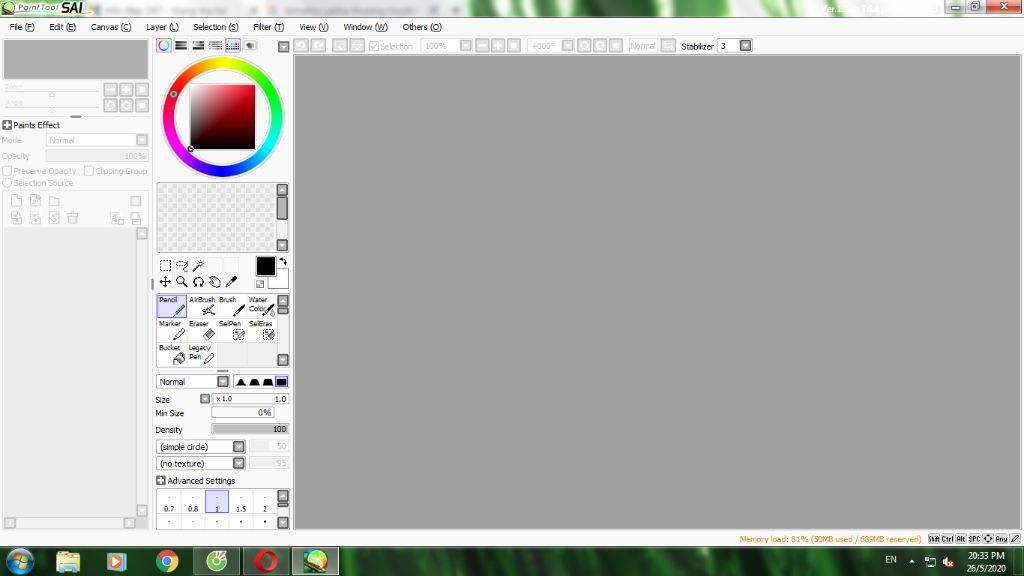The height and width of the screenshot is (576, 1024).
Task: Show the color mixer panel
Action: pyautogui.click(x=215, y=45)
